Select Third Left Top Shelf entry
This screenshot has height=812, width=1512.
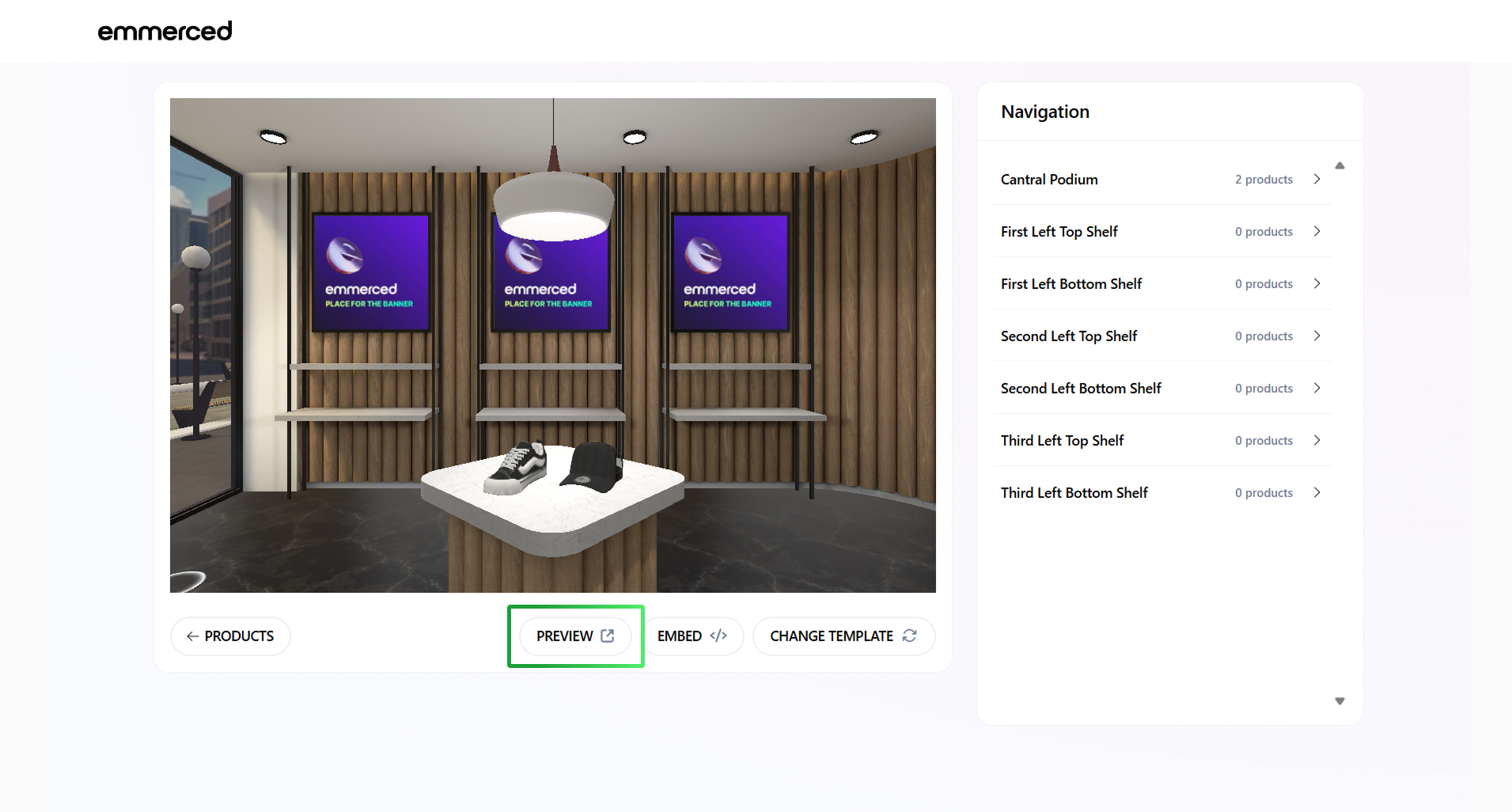[x=1162, y=440]
